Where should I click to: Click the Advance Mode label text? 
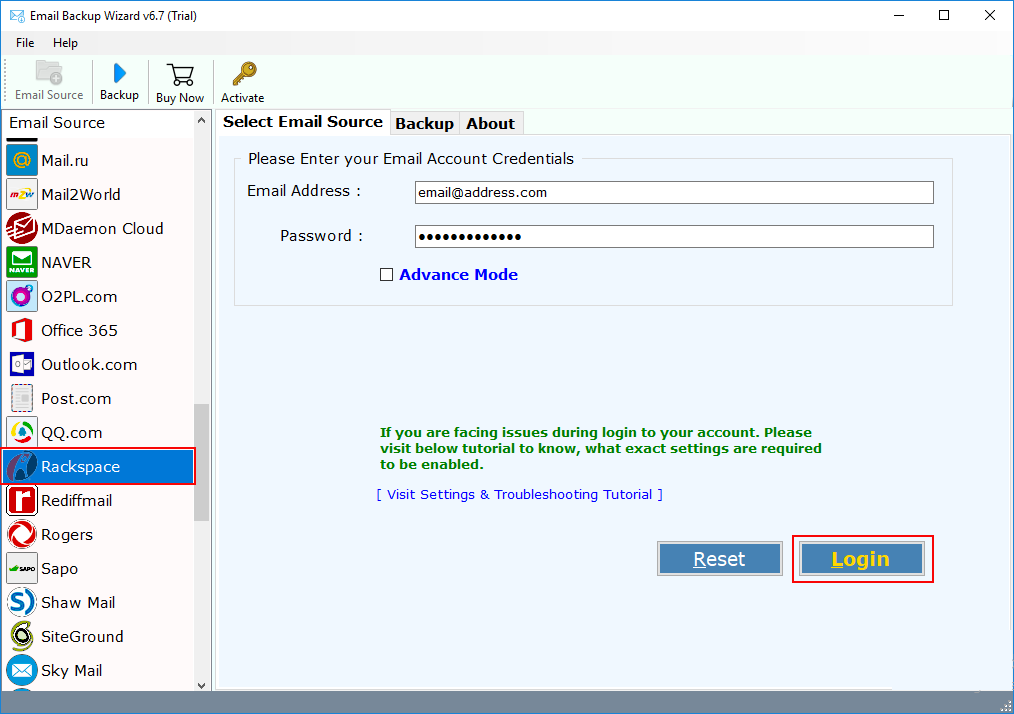(458, 274)
